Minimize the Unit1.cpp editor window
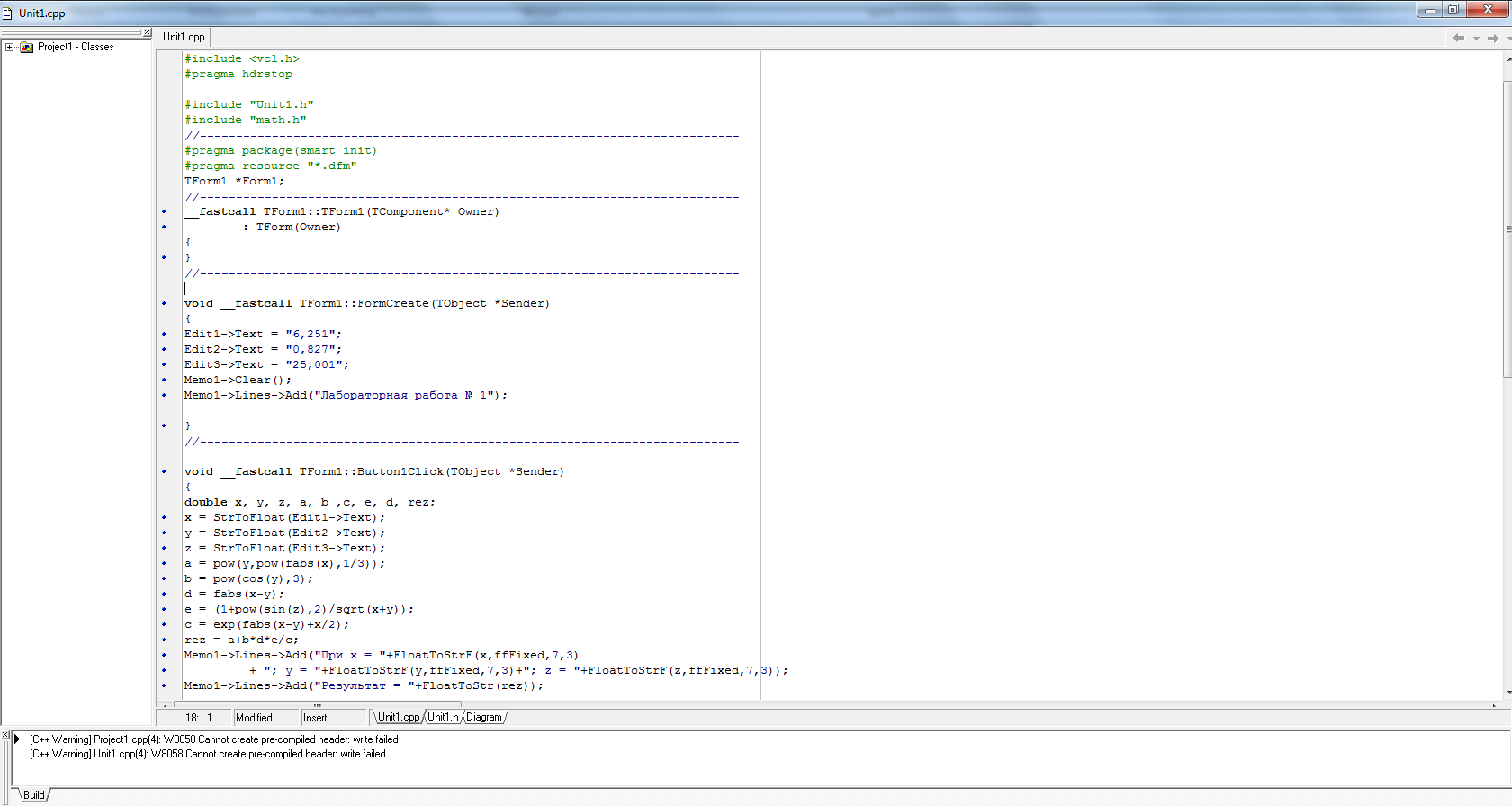This screenshot has width=1512, height=806. pyautogui.click(x=1428, y=9)
